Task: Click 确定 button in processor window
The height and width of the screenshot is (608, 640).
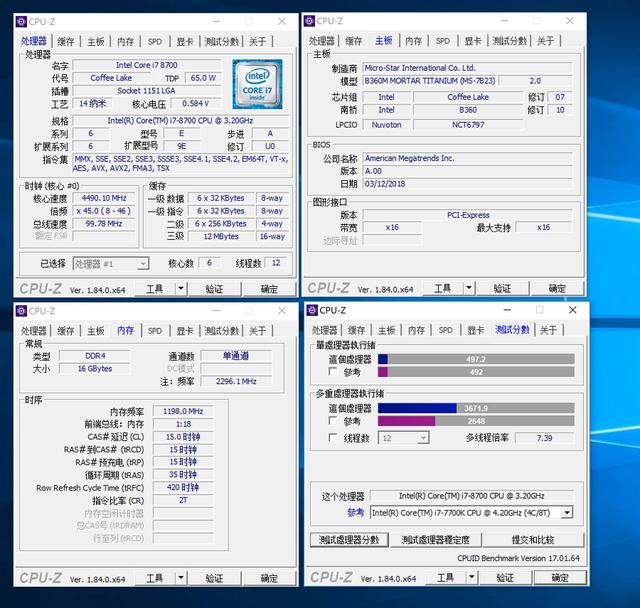Action: click(269, 289)
